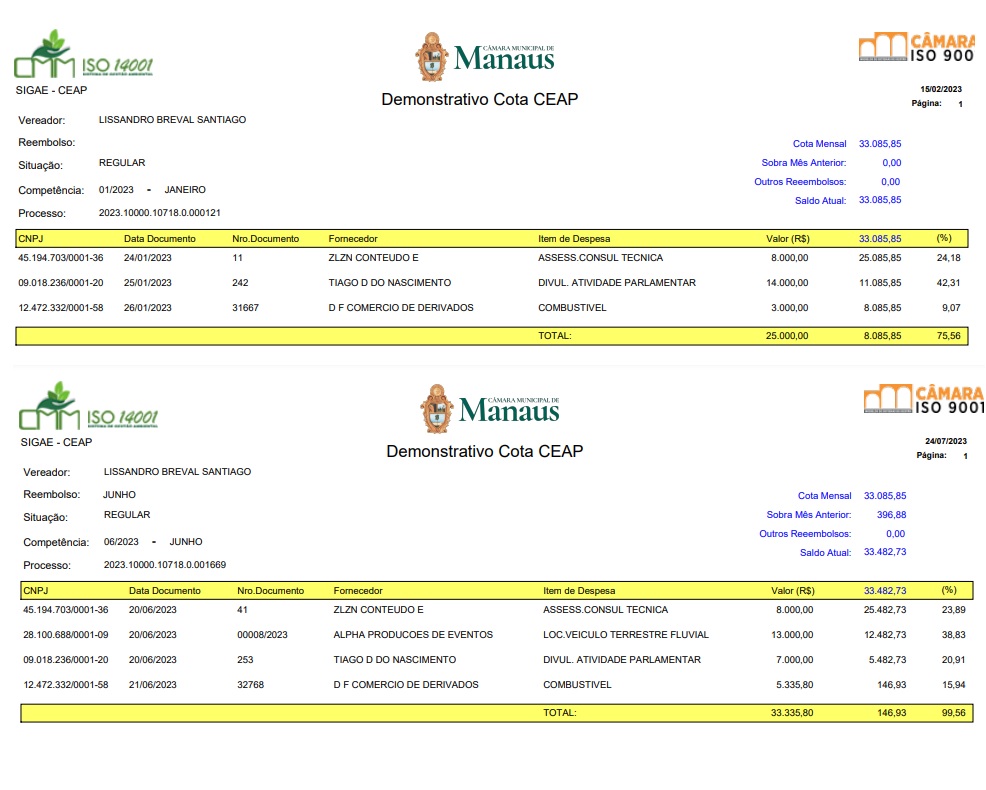Viewport: 986px width, 790px height.
Task: Click the month name JANEIRO
Action: (185, 190)
